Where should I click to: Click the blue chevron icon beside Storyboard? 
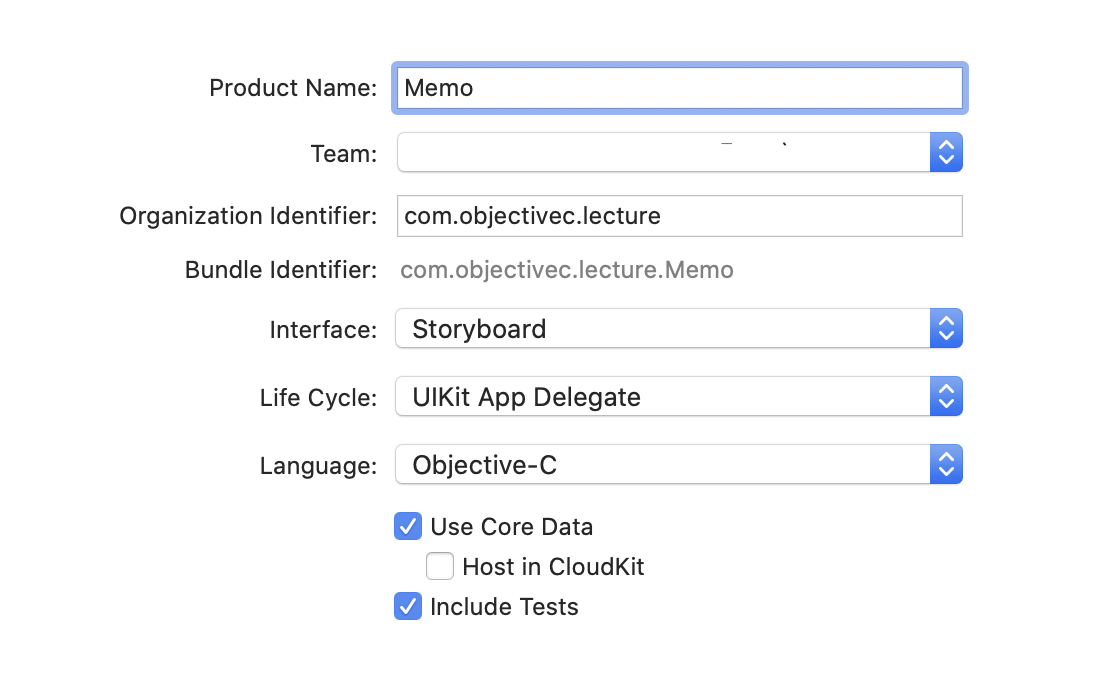tap(946, 329)
